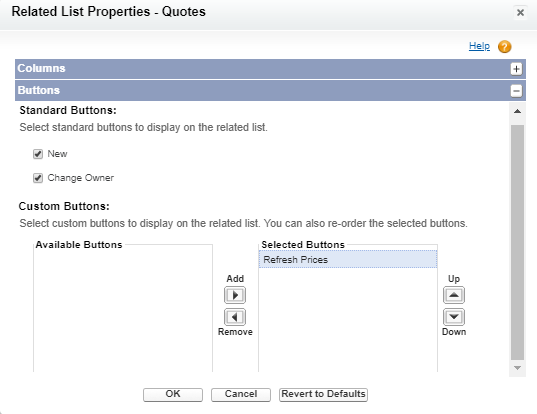This screenshot has height=414, width=537.
Task: Close the Related List Properties dialog
Action: point(520,13)
